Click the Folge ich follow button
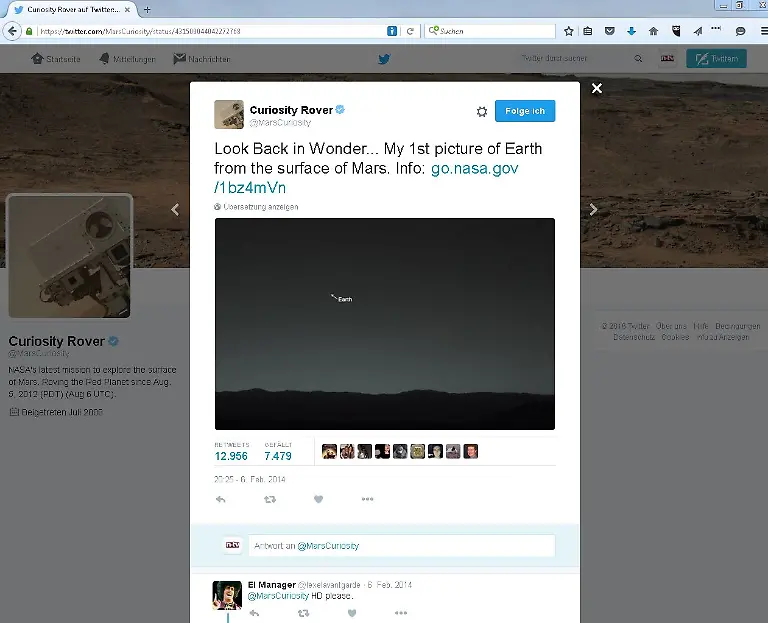The image size is (768, 623). (524, 111)
